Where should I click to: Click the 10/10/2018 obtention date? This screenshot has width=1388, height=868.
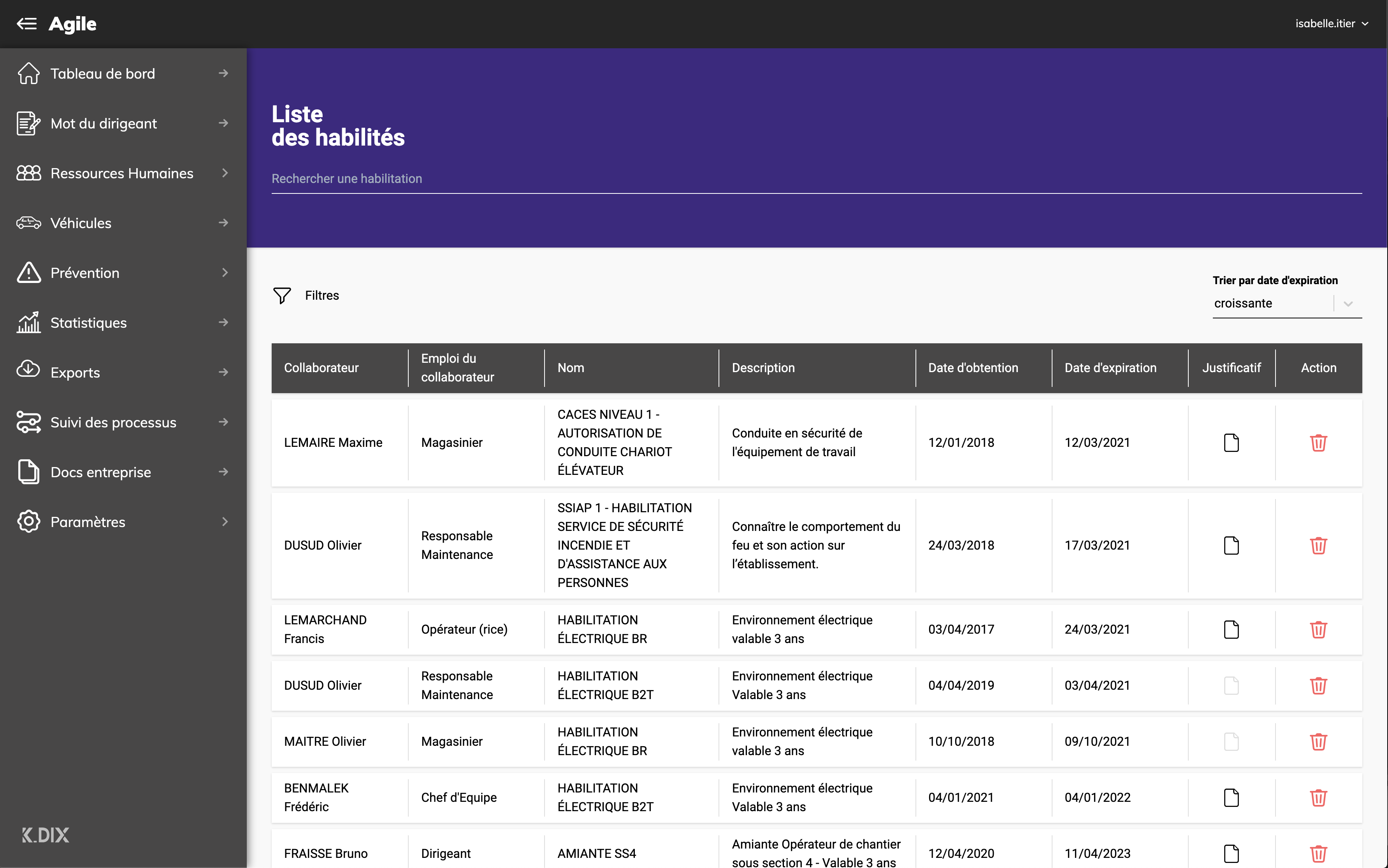pos(961,742)
